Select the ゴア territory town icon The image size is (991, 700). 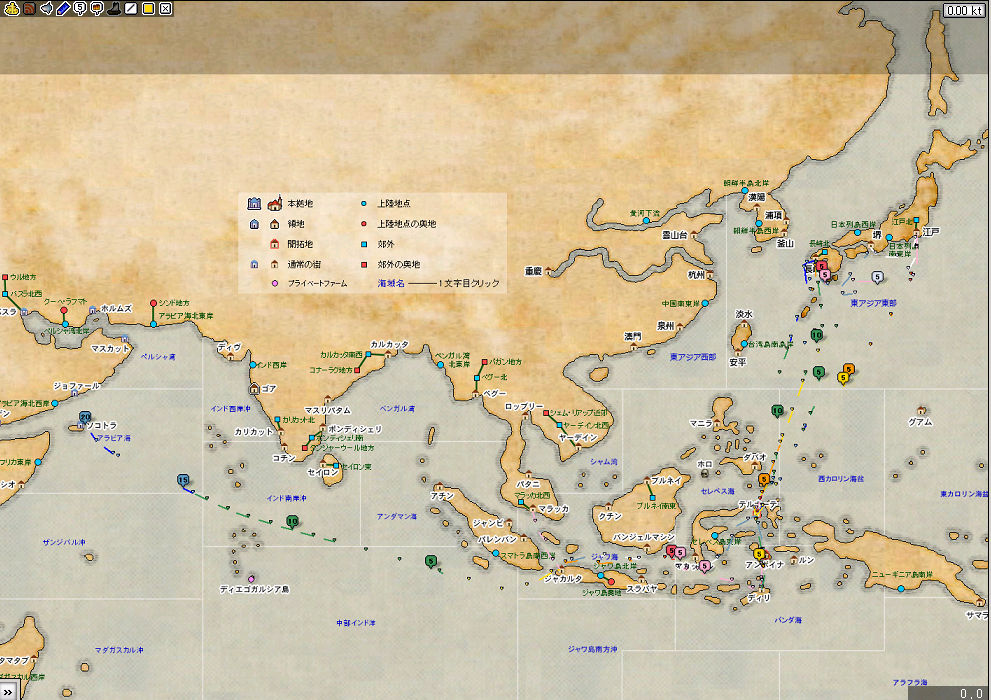pos(255,388)
